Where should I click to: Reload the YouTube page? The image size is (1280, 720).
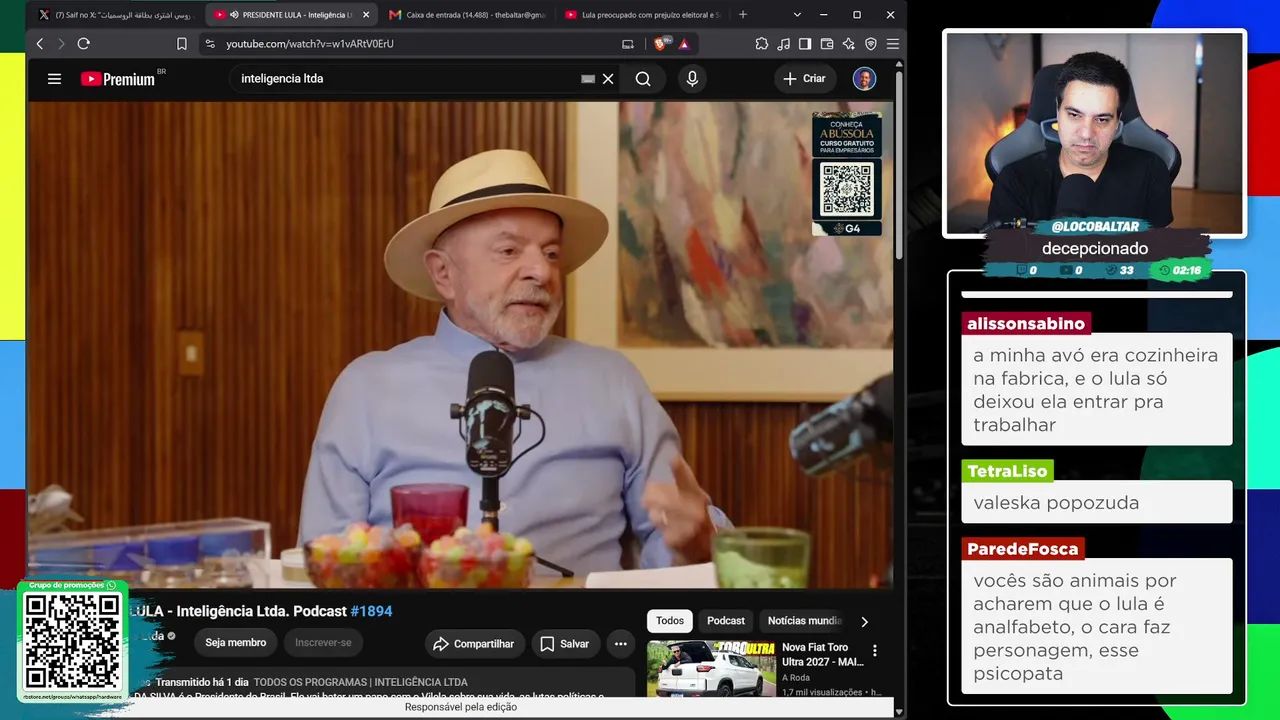pyautogui.click(x=84, y=44)
